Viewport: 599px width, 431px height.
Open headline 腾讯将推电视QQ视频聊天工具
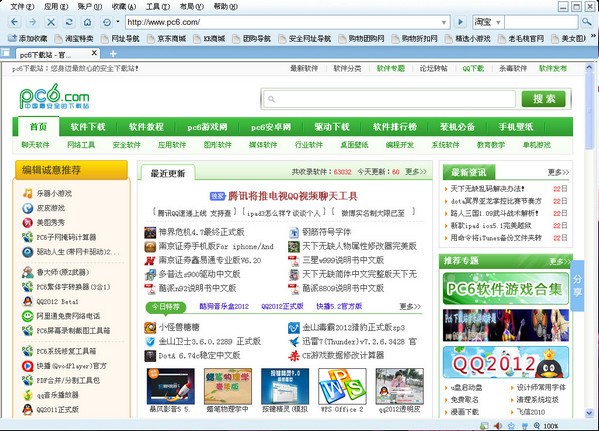click(293, 196)
